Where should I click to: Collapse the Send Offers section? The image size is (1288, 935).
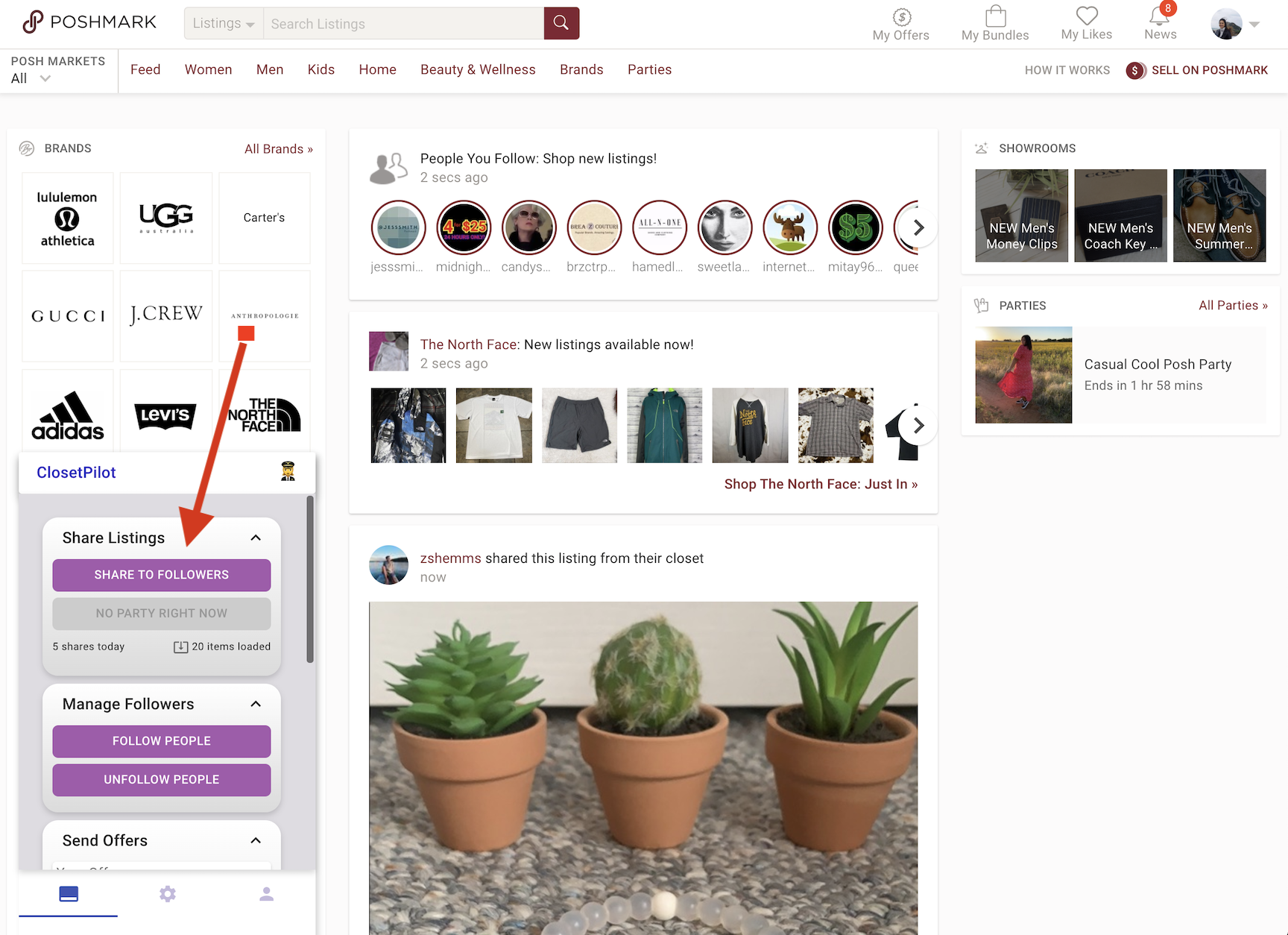click(256, 840)
